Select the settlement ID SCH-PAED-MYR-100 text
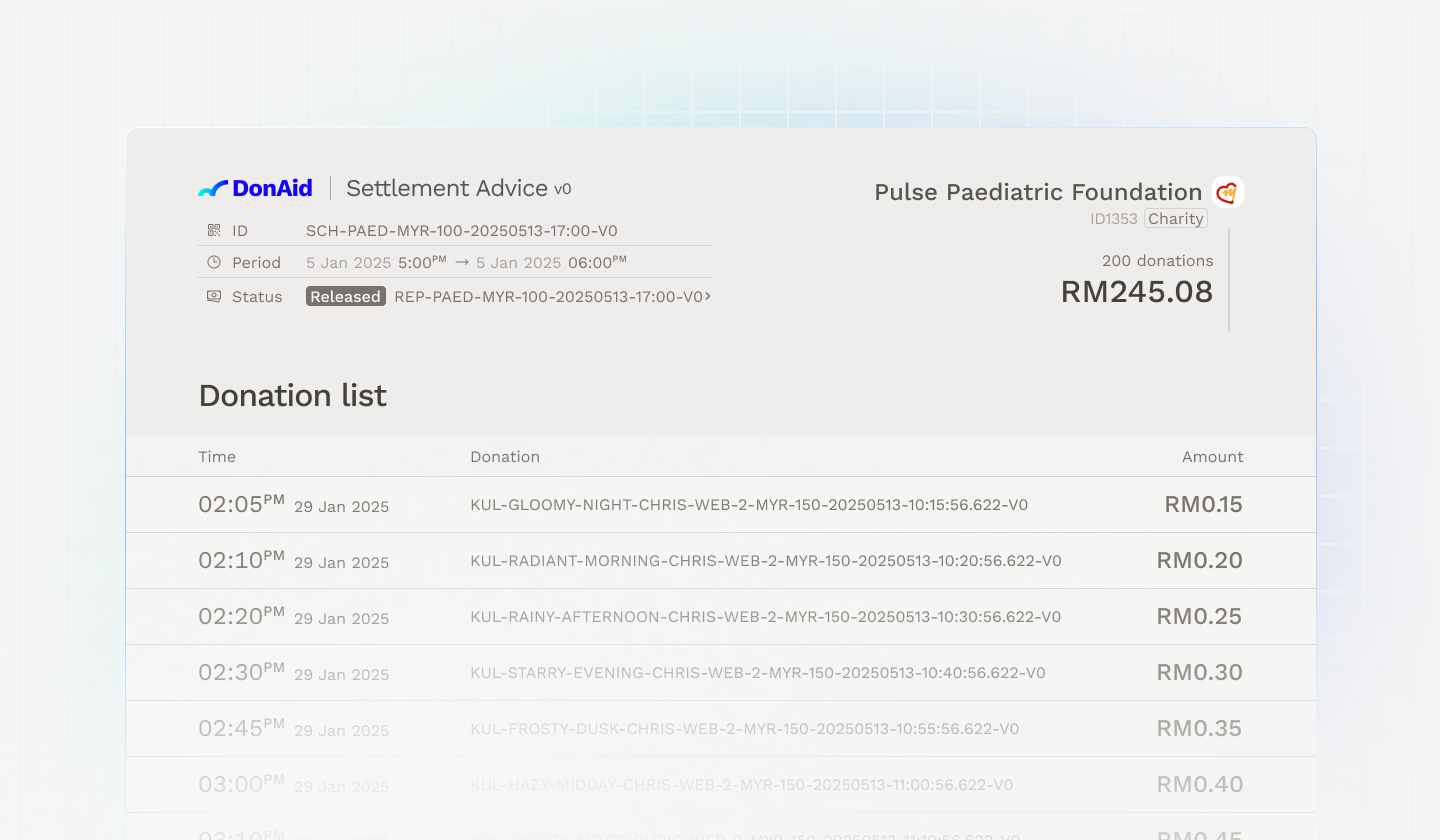This screenshot has height=840, width=1440. coord(461,231)
